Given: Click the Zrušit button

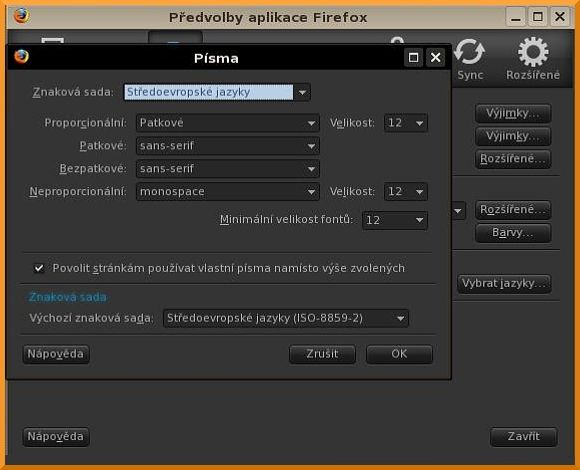Looking at the screenshot, I should click(322, 354).
